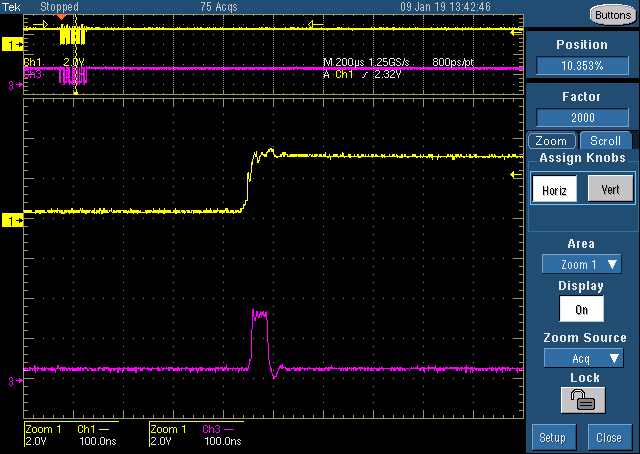Click the Stopped acquisition status
Viewport: 640px width, 454px height.
60,7
